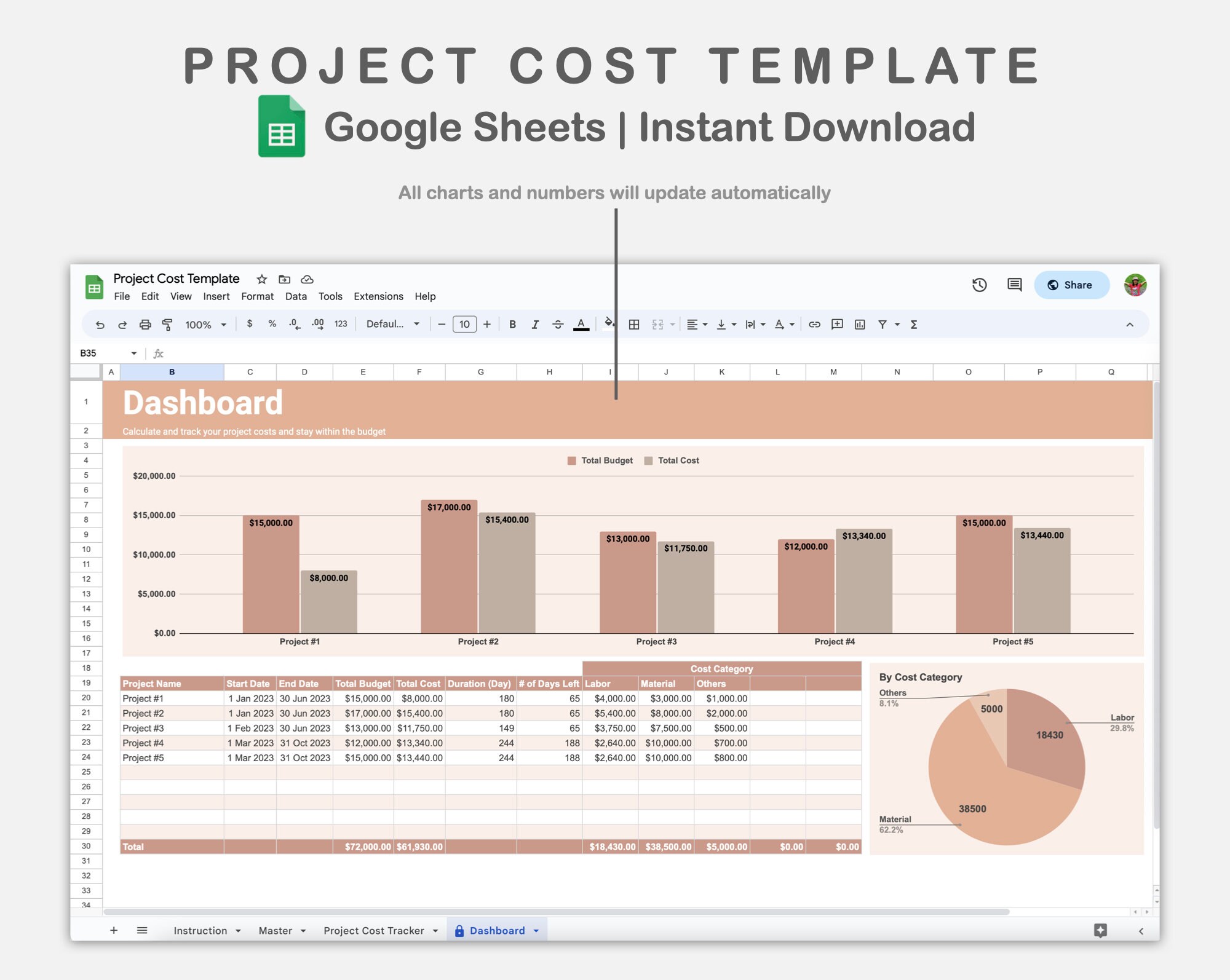Open the Extensions menu
Viewport: 1230px width, 980px height.
[378, 296]
